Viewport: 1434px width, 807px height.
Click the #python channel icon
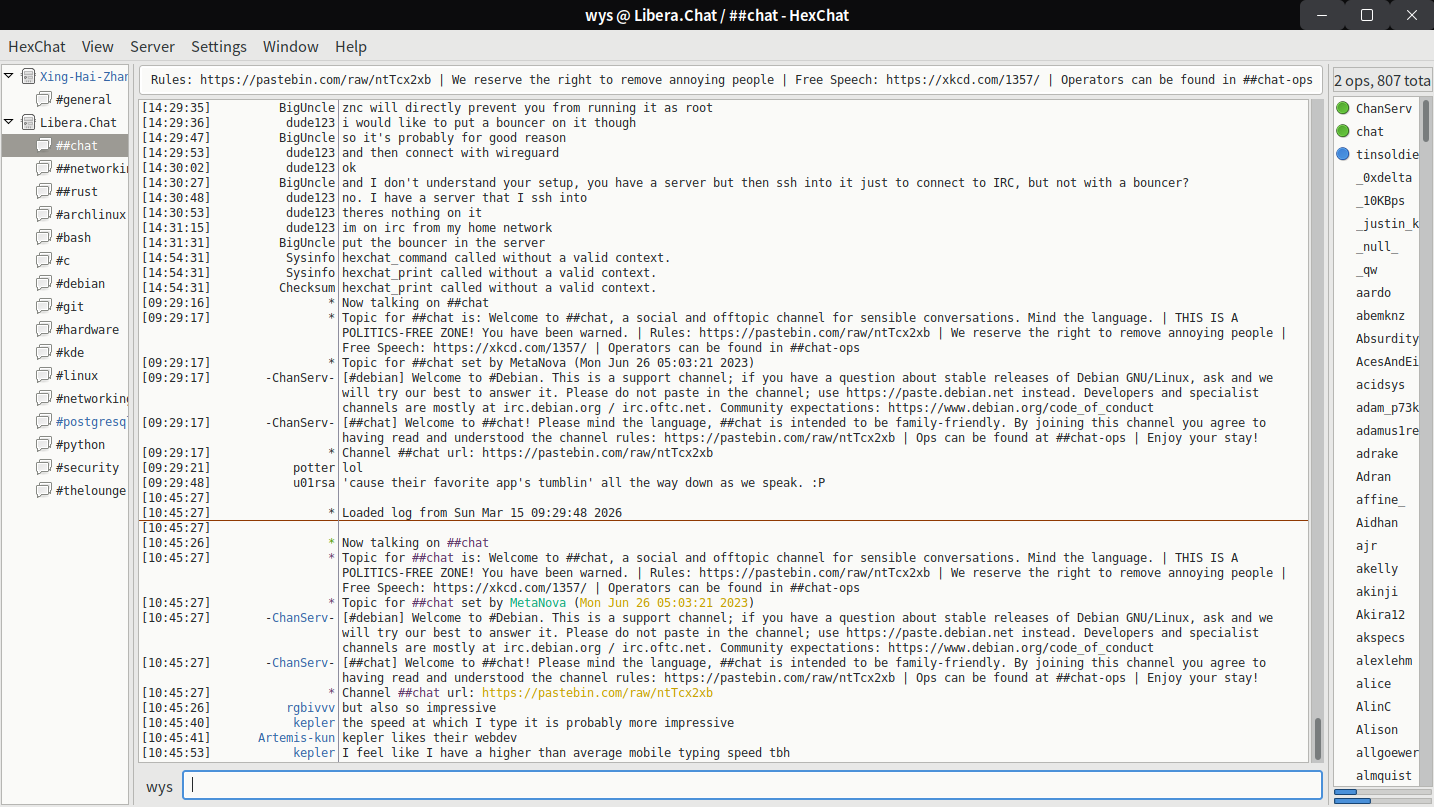point(43,444)
